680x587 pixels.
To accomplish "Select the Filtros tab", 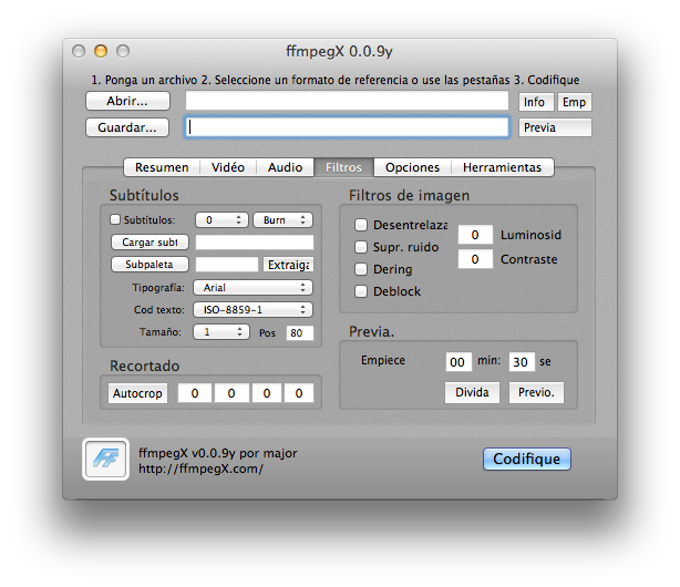I will pyautogui.click(x=343, y=167).
